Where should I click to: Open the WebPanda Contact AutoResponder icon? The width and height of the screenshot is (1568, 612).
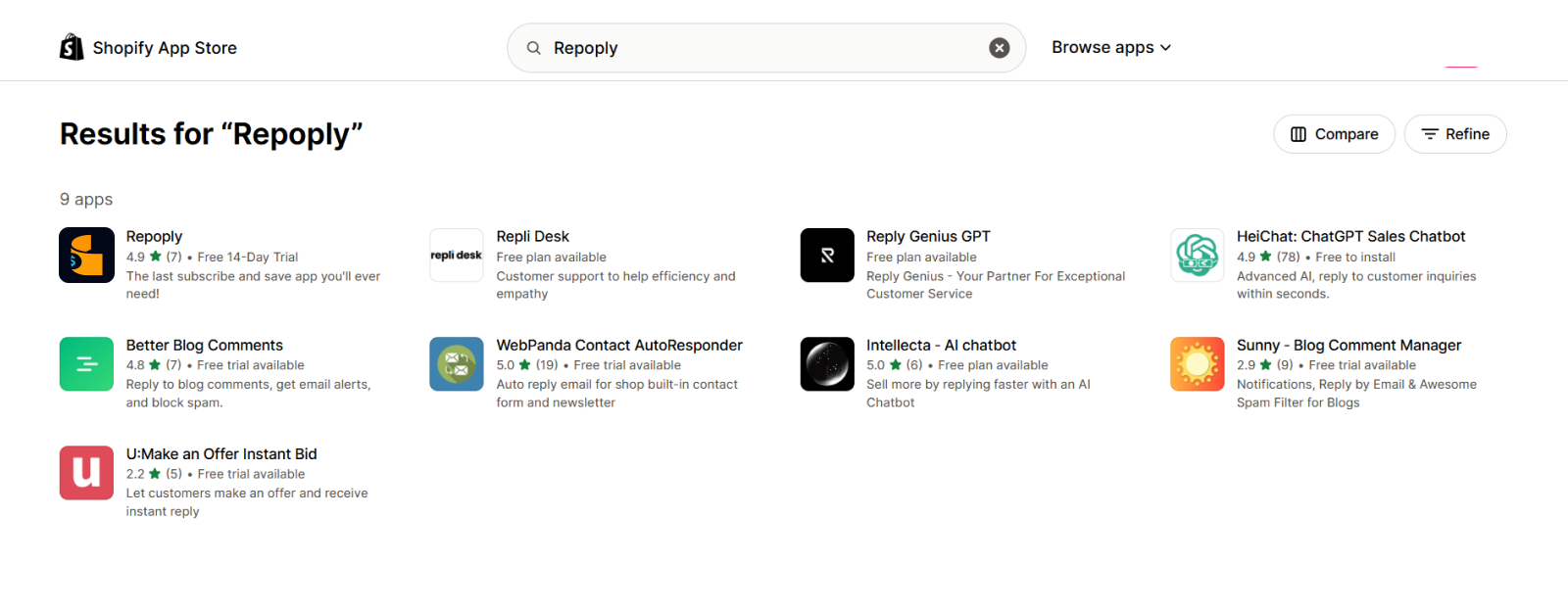pyautogui.click(x=457, y=364)
